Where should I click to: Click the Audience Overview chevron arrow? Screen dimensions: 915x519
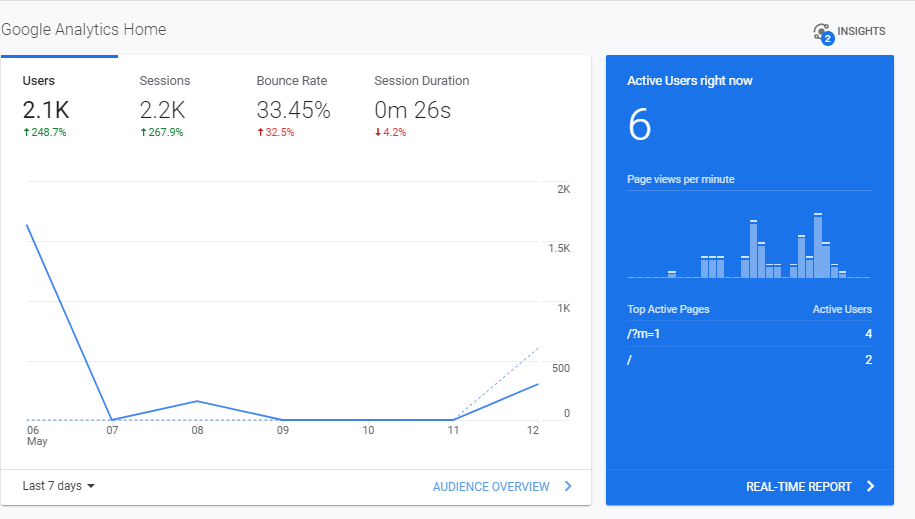[568, 487]
